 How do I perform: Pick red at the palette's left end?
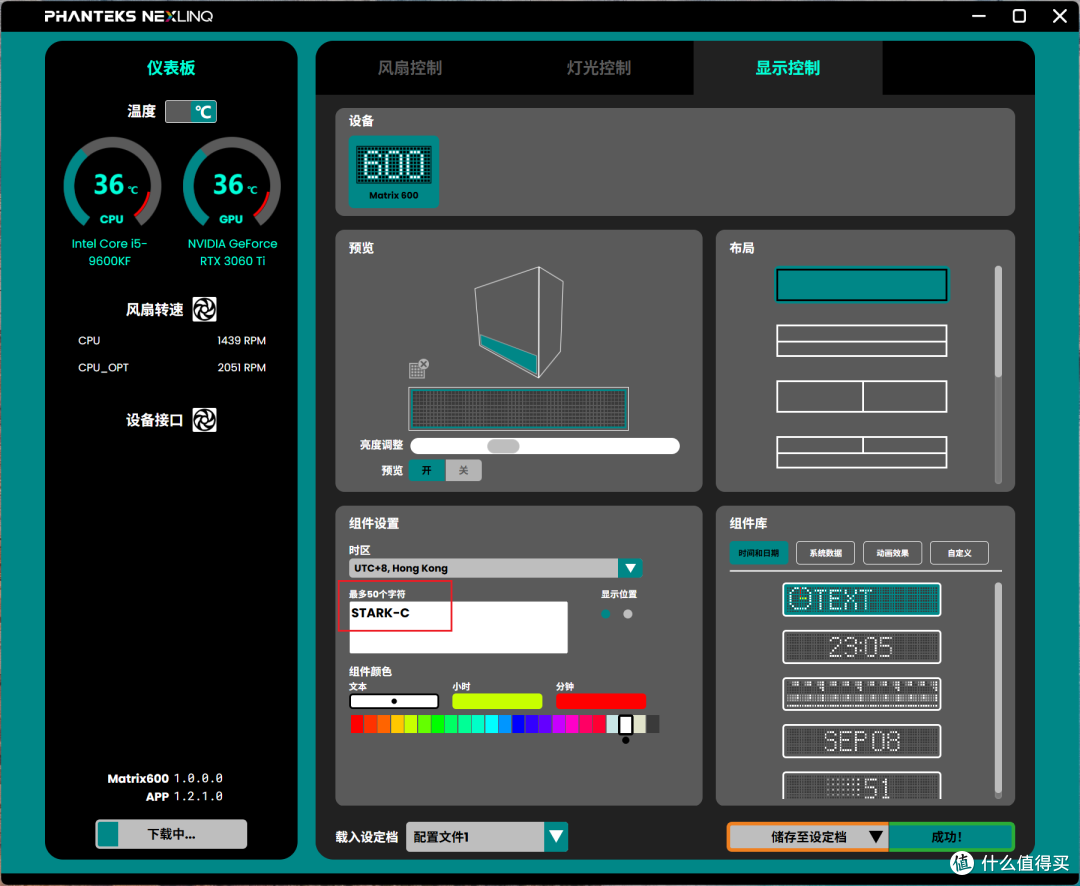click(357, 723)
